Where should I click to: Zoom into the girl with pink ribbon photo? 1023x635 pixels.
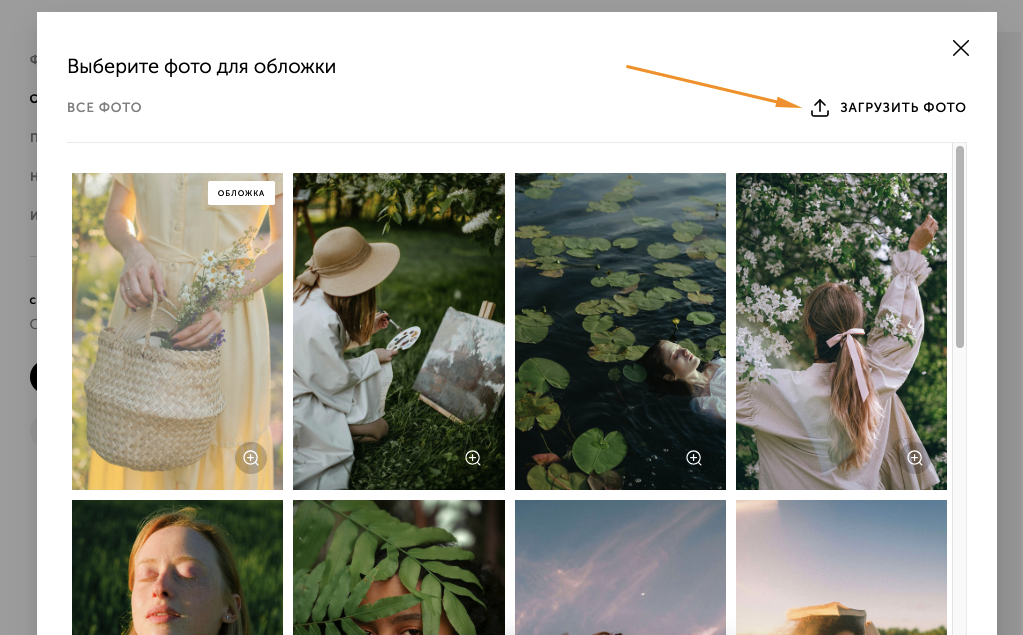[915, 458]
